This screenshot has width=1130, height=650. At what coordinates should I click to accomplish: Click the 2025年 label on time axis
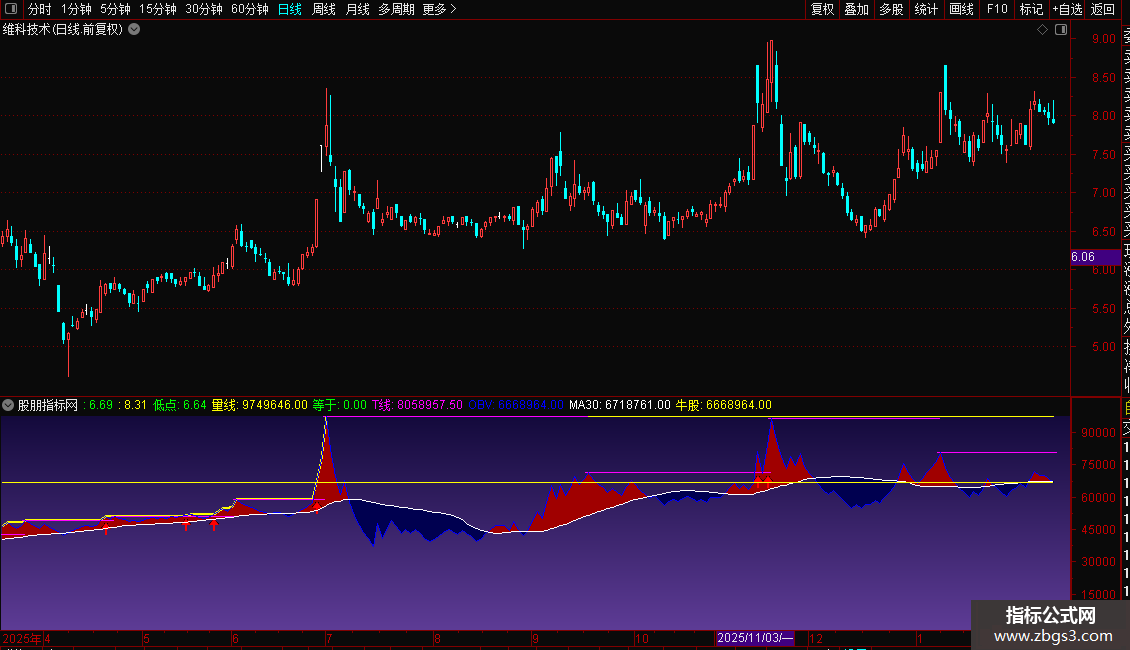tap(22, 638)
